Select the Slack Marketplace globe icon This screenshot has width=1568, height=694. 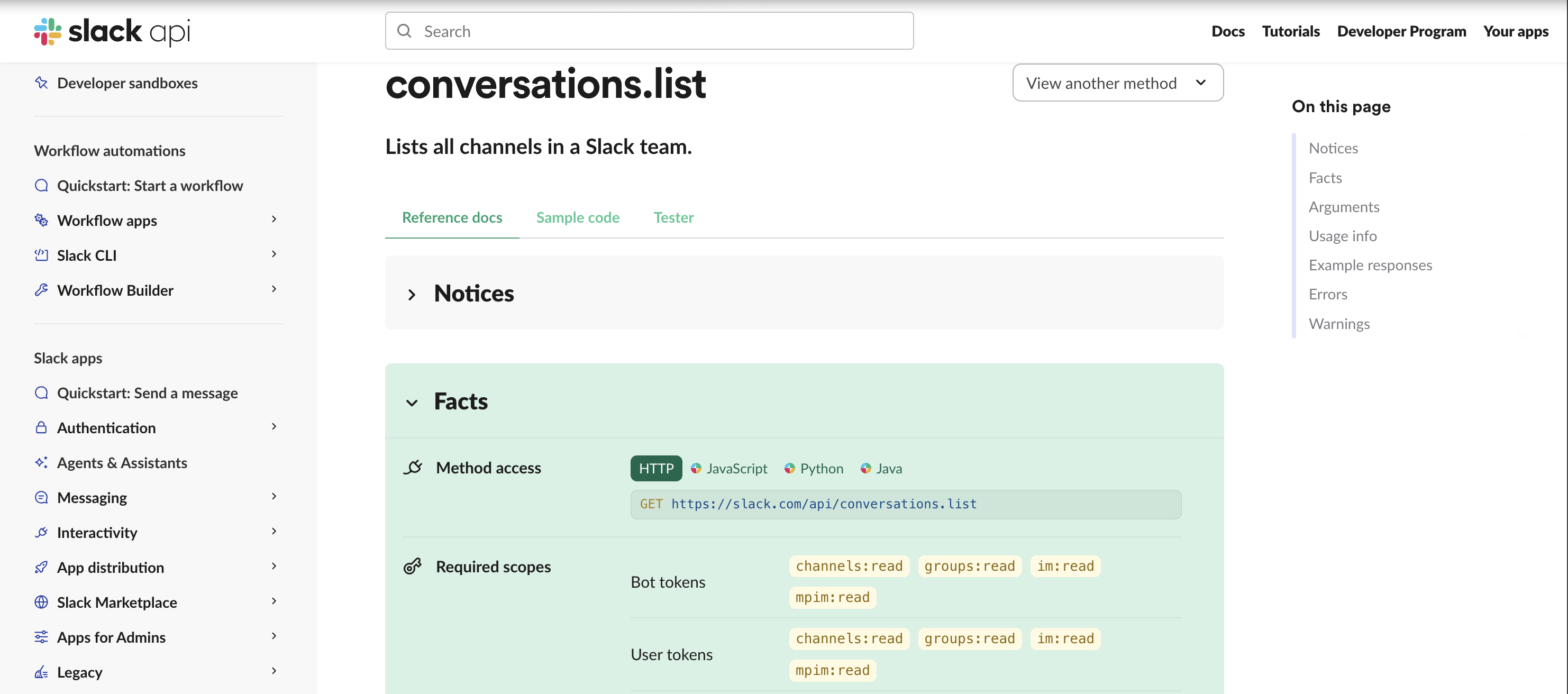pos(41,602)
